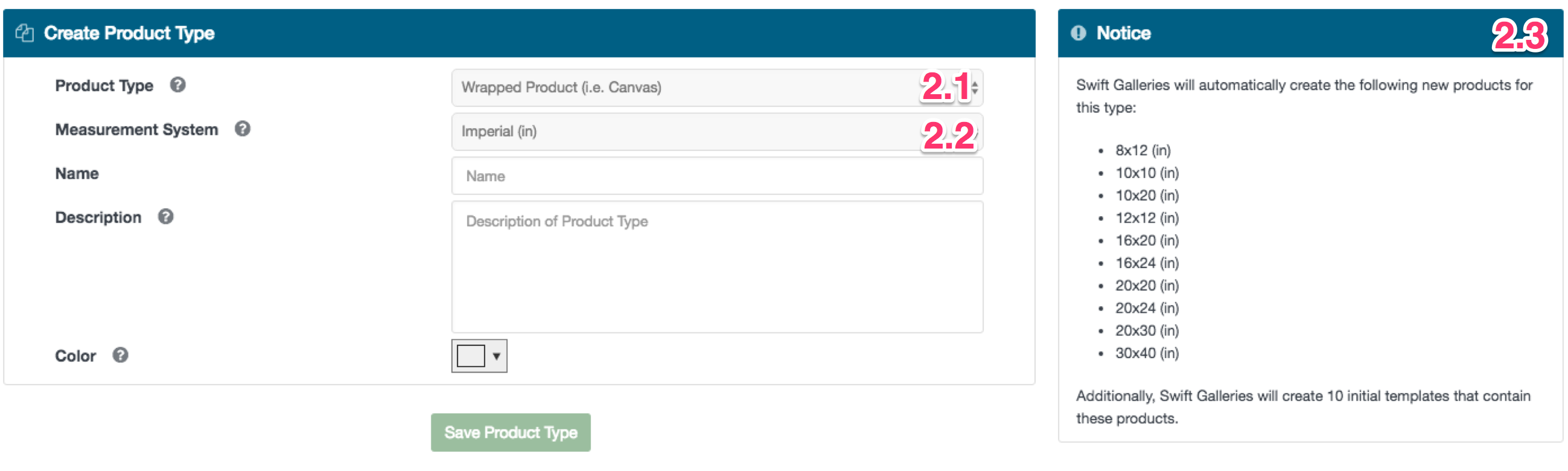Focus the Name input field

(x=717, y=176)
